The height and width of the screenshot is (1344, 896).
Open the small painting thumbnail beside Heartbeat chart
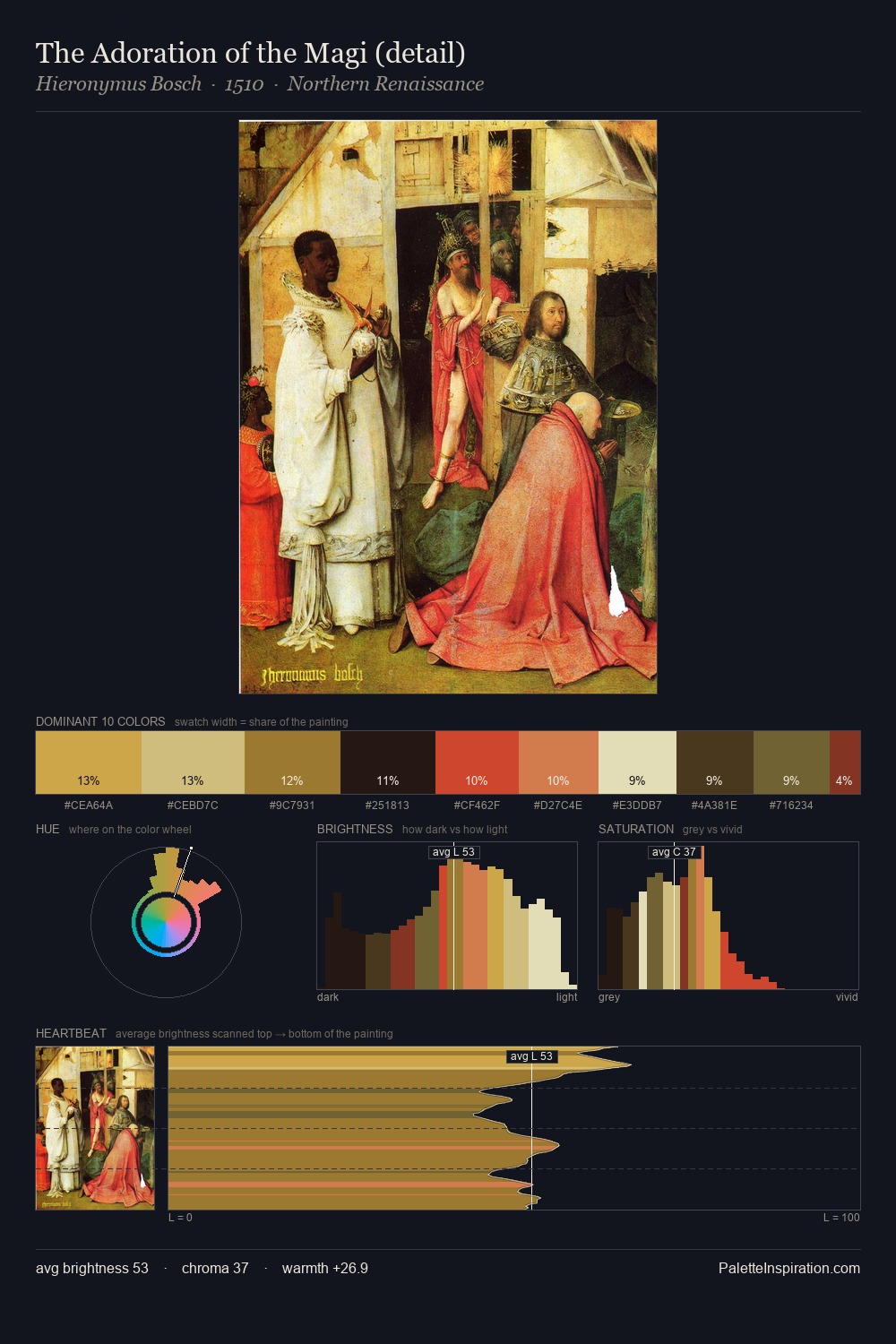[95, 1128]
